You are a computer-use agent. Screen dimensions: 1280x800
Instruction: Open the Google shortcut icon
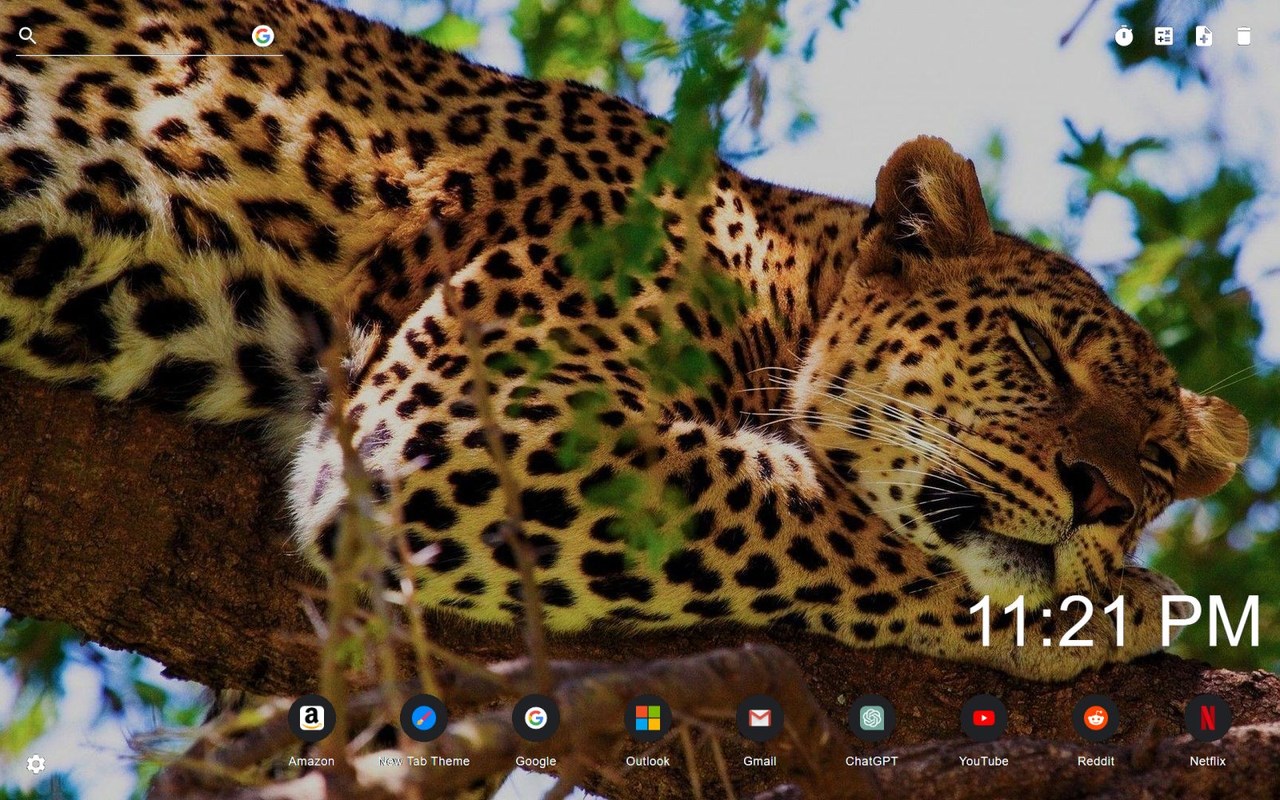536,718
